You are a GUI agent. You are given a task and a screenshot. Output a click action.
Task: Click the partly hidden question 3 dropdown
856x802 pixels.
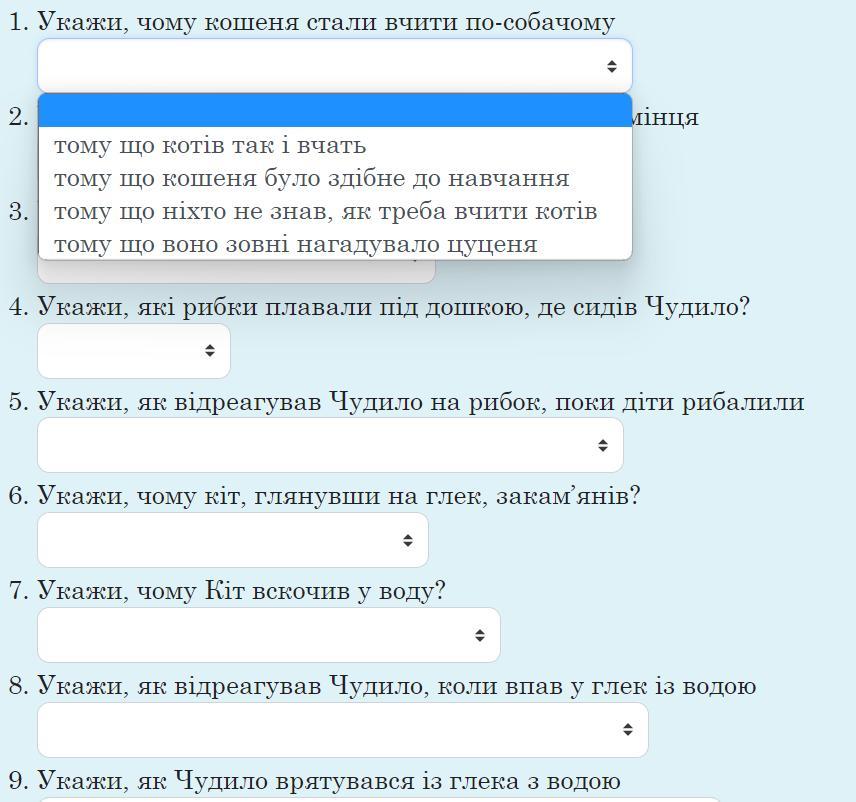tap(236, 271)
